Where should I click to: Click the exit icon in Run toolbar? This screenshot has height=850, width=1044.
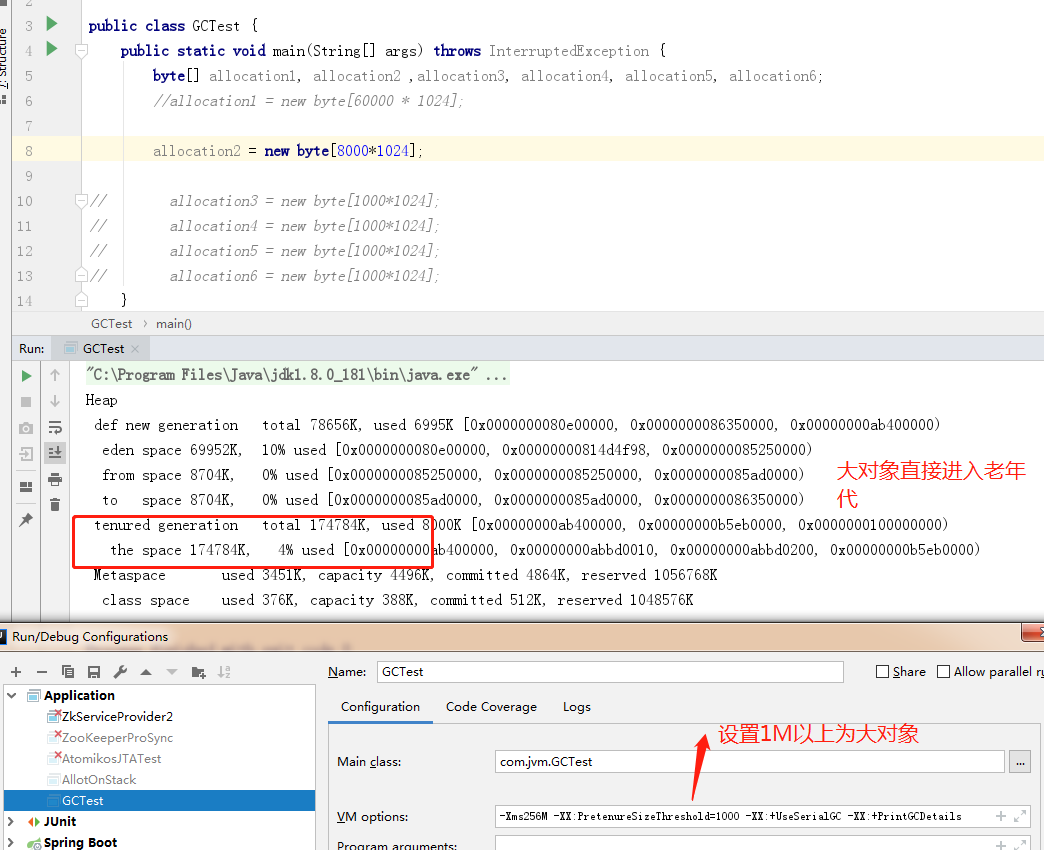click(26, 454)
